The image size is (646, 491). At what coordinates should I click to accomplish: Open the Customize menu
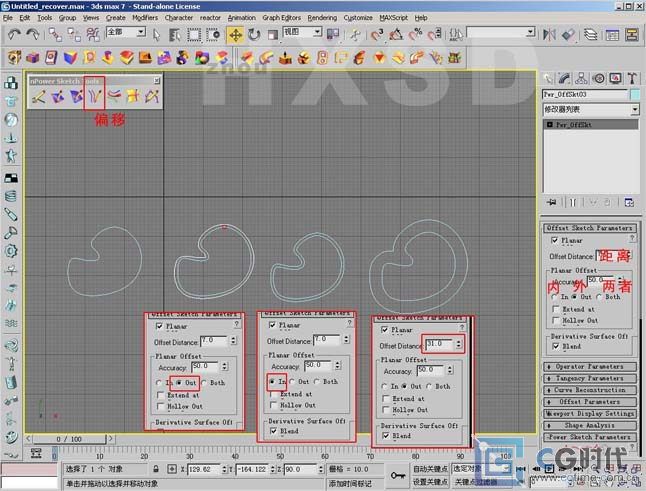358,18
